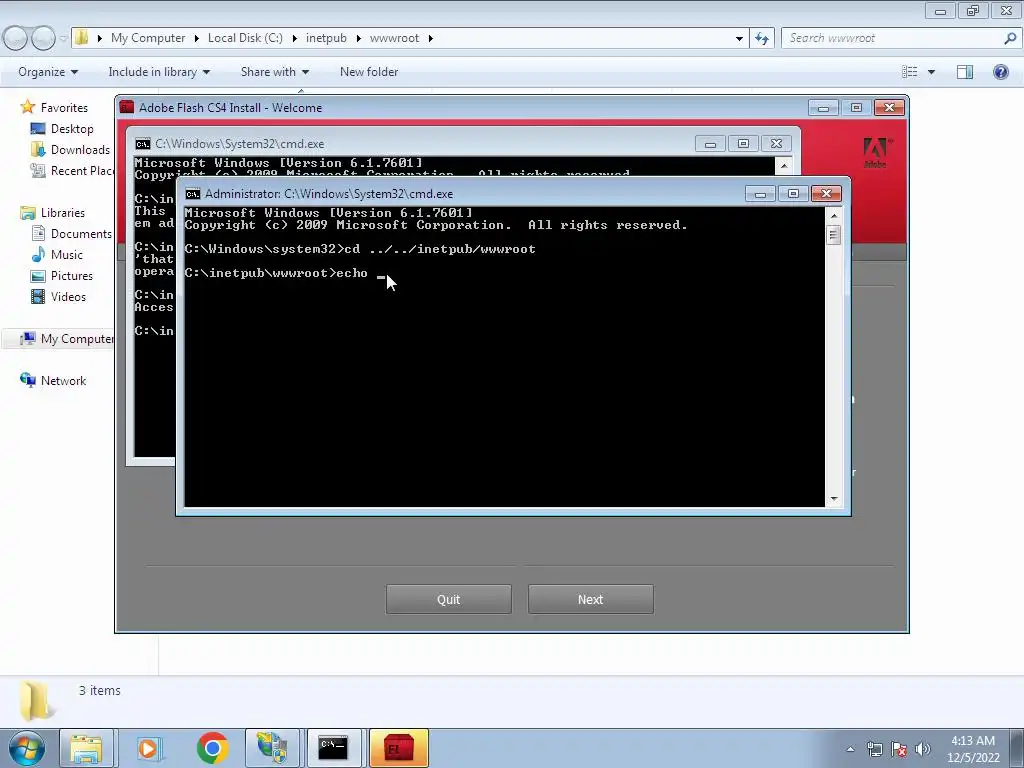Open the volume speaker tray icon
1024x768 pixels.
(x=923, y=749)
